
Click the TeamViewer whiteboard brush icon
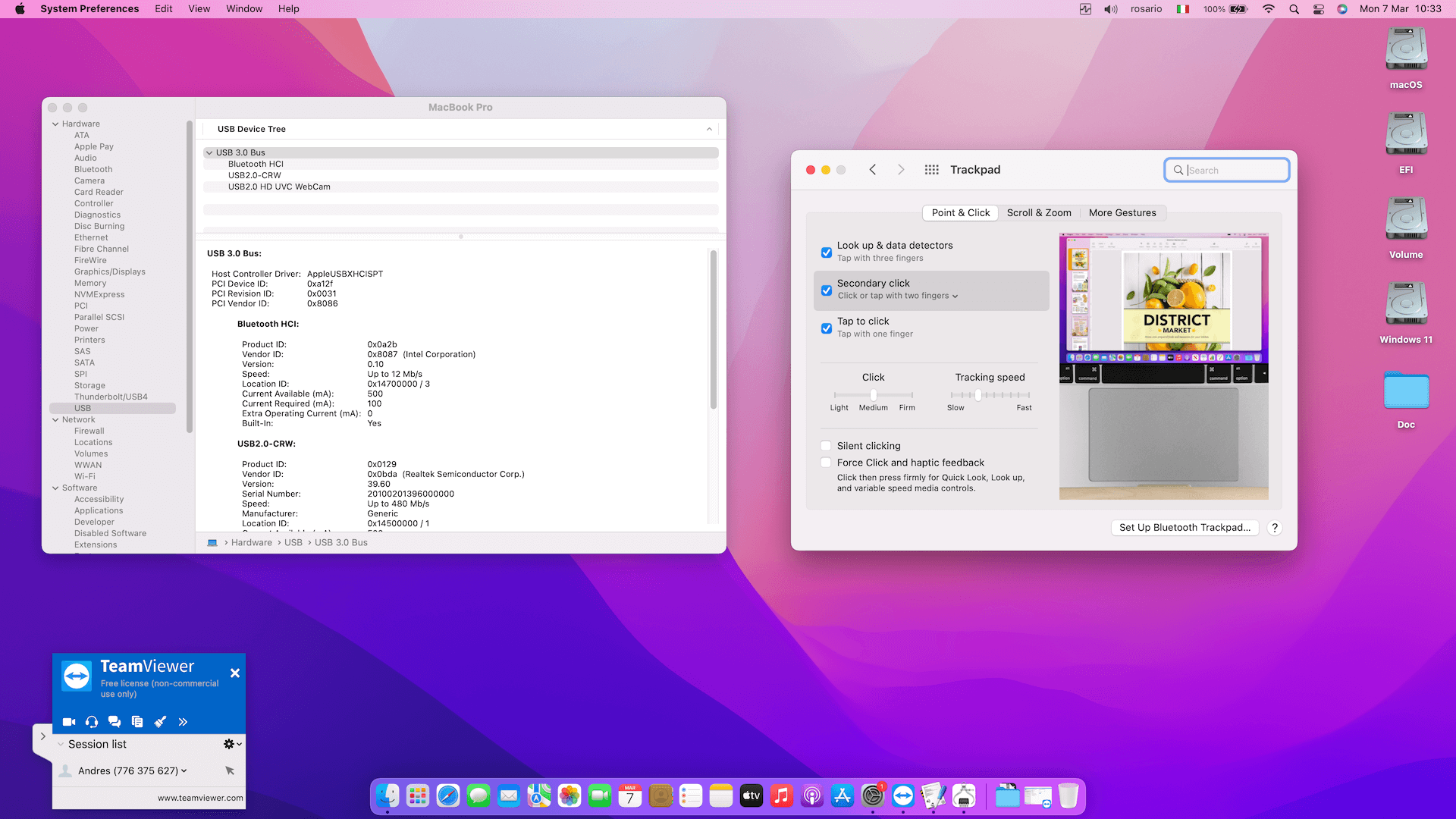tap(160, 722)
